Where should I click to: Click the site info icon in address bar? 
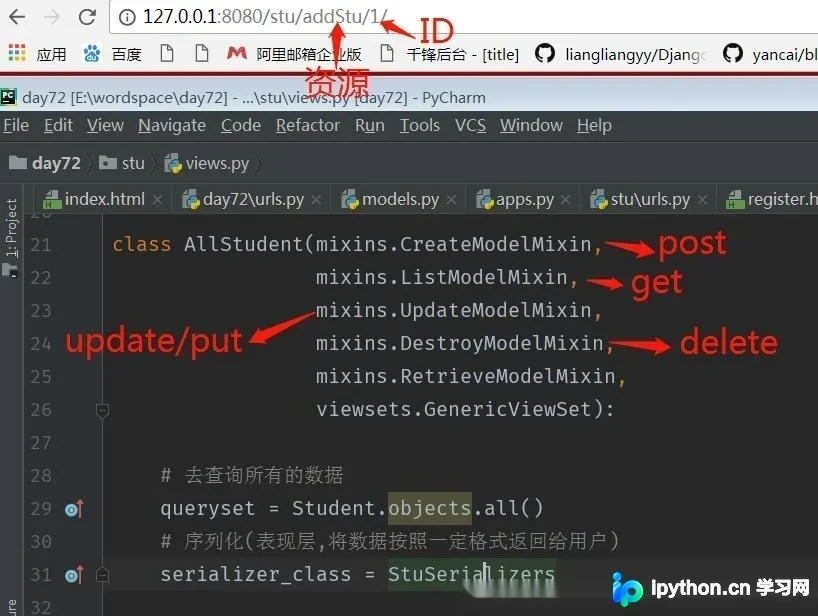pyautogui.click(x=127, y=17)
